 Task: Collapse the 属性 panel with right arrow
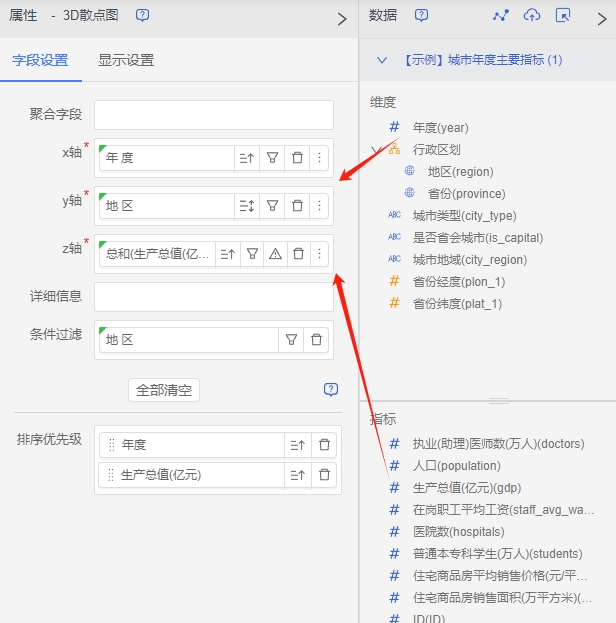341,18
